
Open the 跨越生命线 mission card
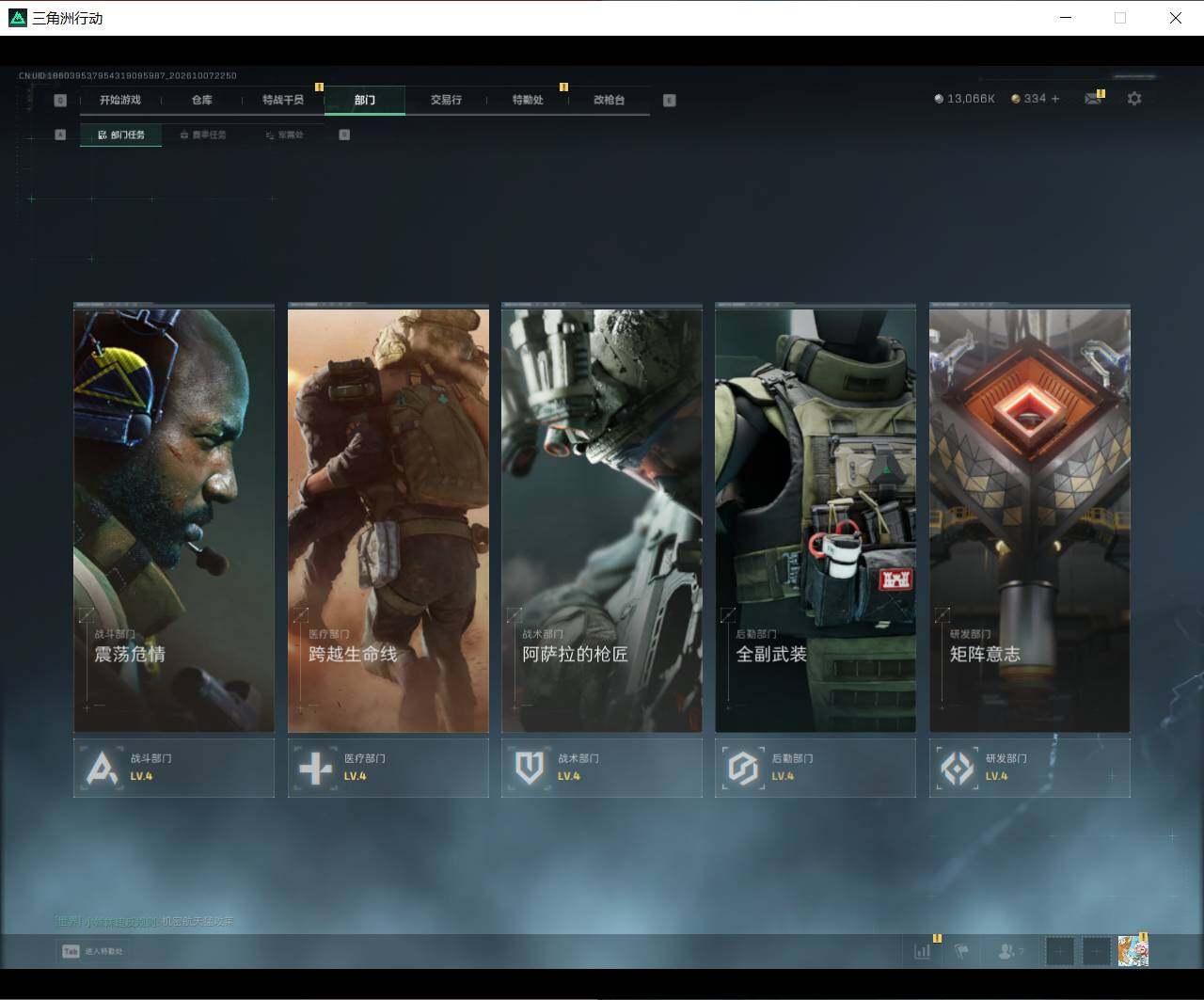388,518
